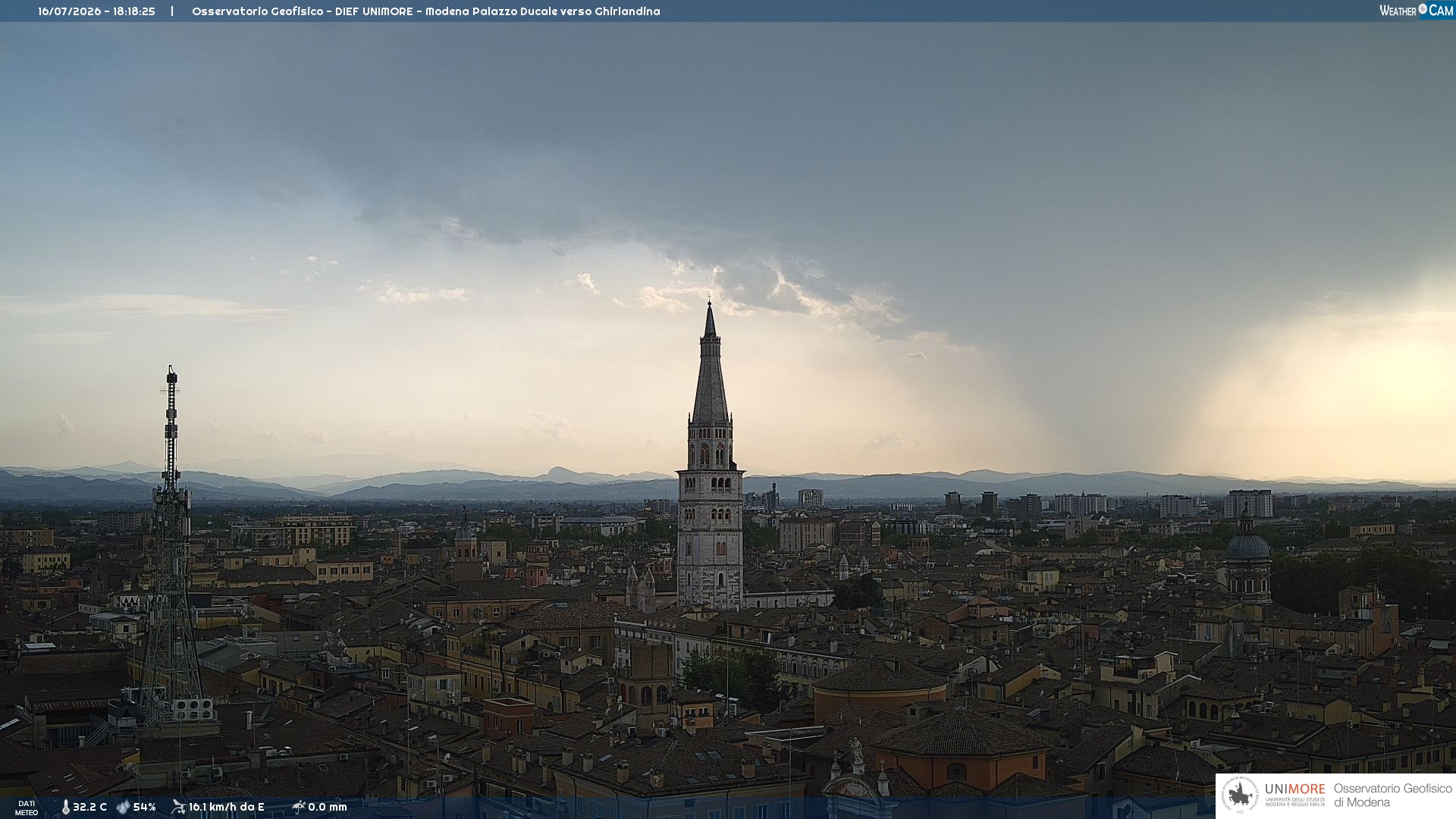Screen dimensions: 1456x819
Task: Select the 54% humidity value
Action: pos(145,808)
